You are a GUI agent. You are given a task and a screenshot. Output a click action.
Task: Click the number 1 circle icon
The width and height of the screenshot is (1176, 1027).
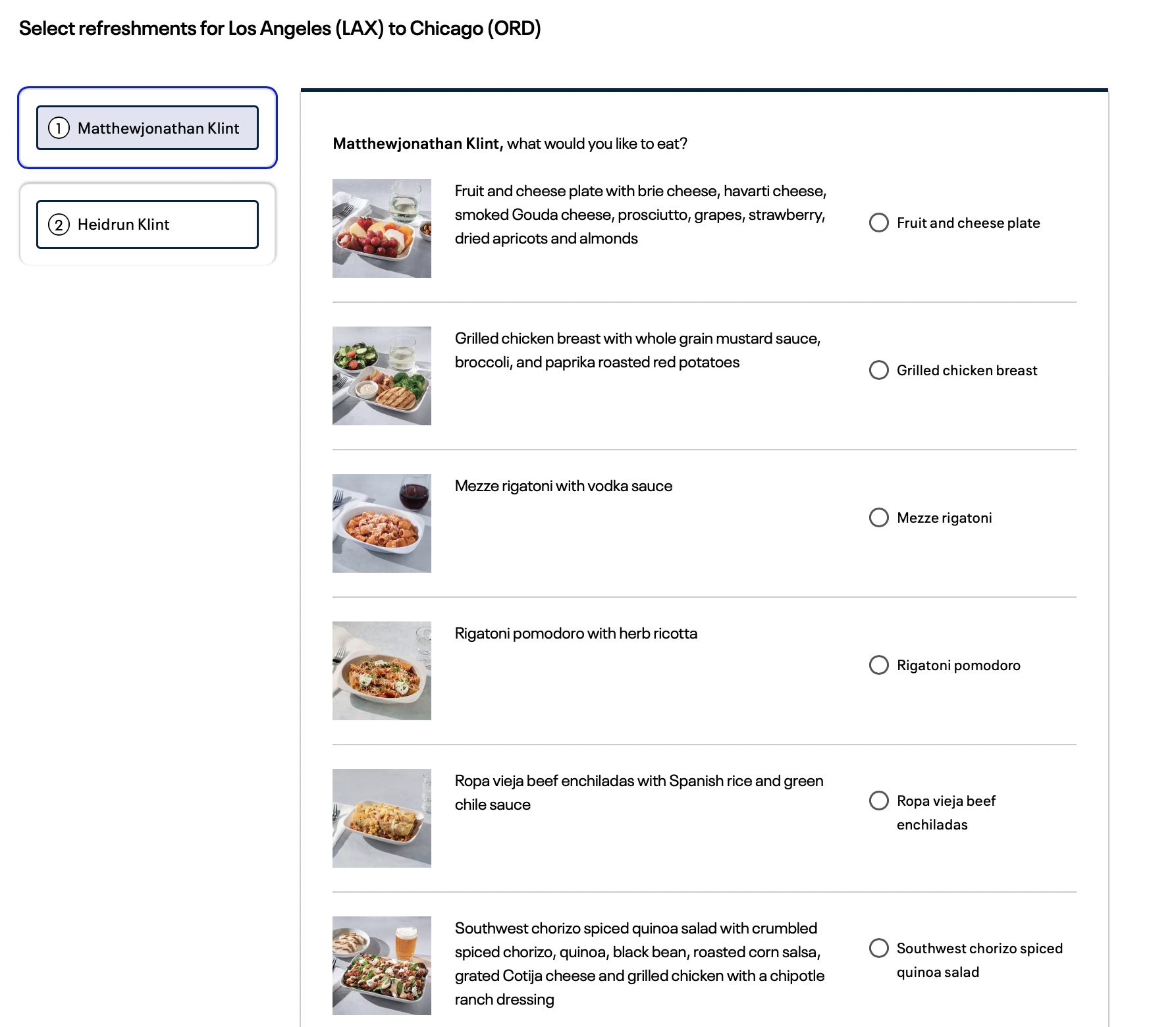coord(59,128)
